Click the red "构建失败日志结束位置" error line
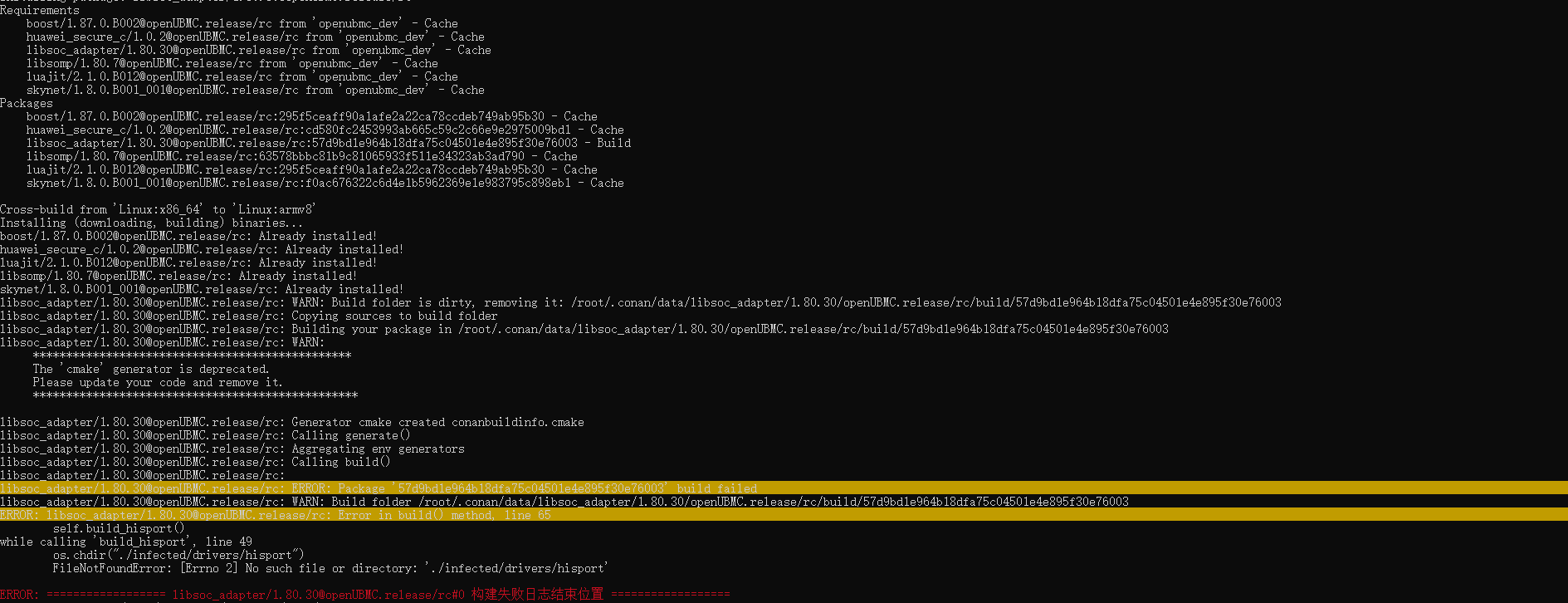The width and height of the screenshot is (1568, 603). [537, 595]
